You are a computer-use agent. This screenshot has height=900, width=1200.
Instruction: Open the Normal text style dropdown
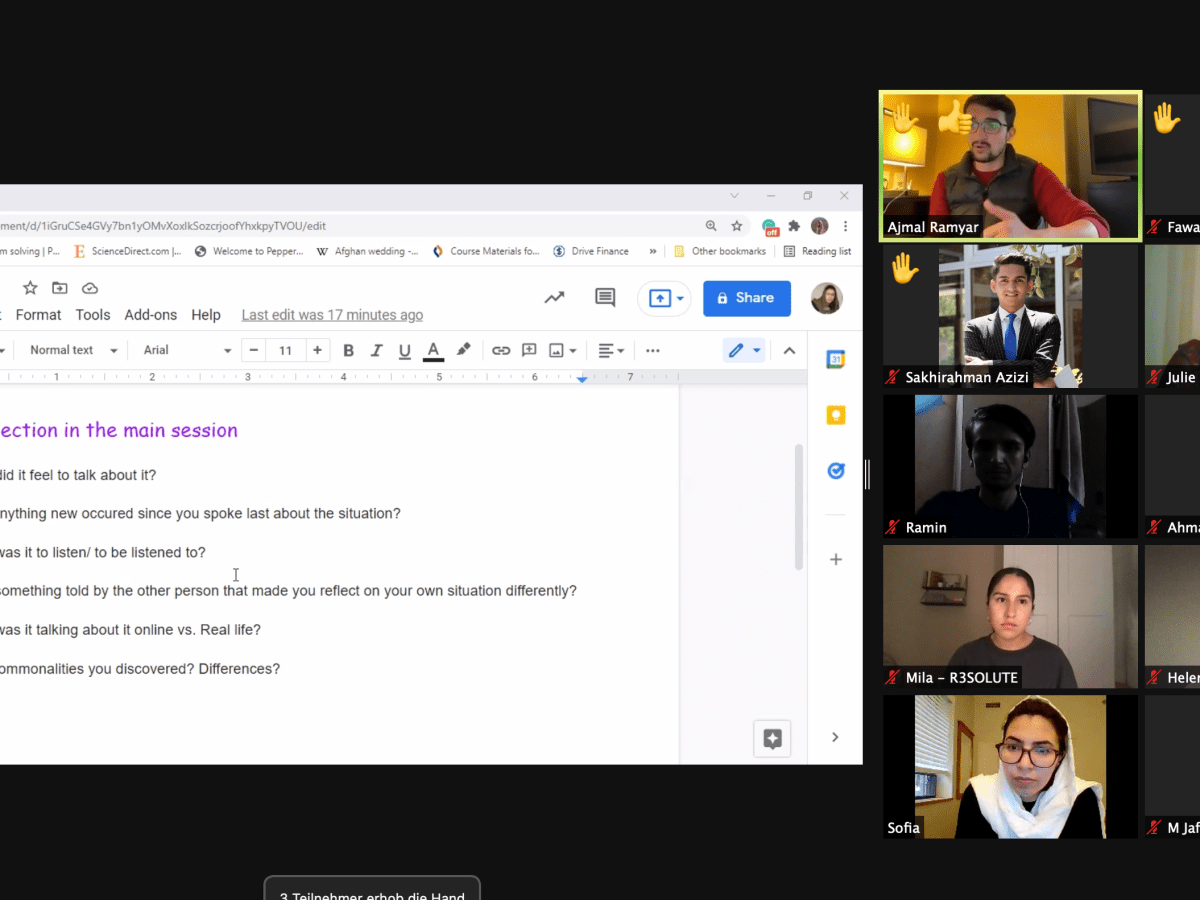coord(72,350)
